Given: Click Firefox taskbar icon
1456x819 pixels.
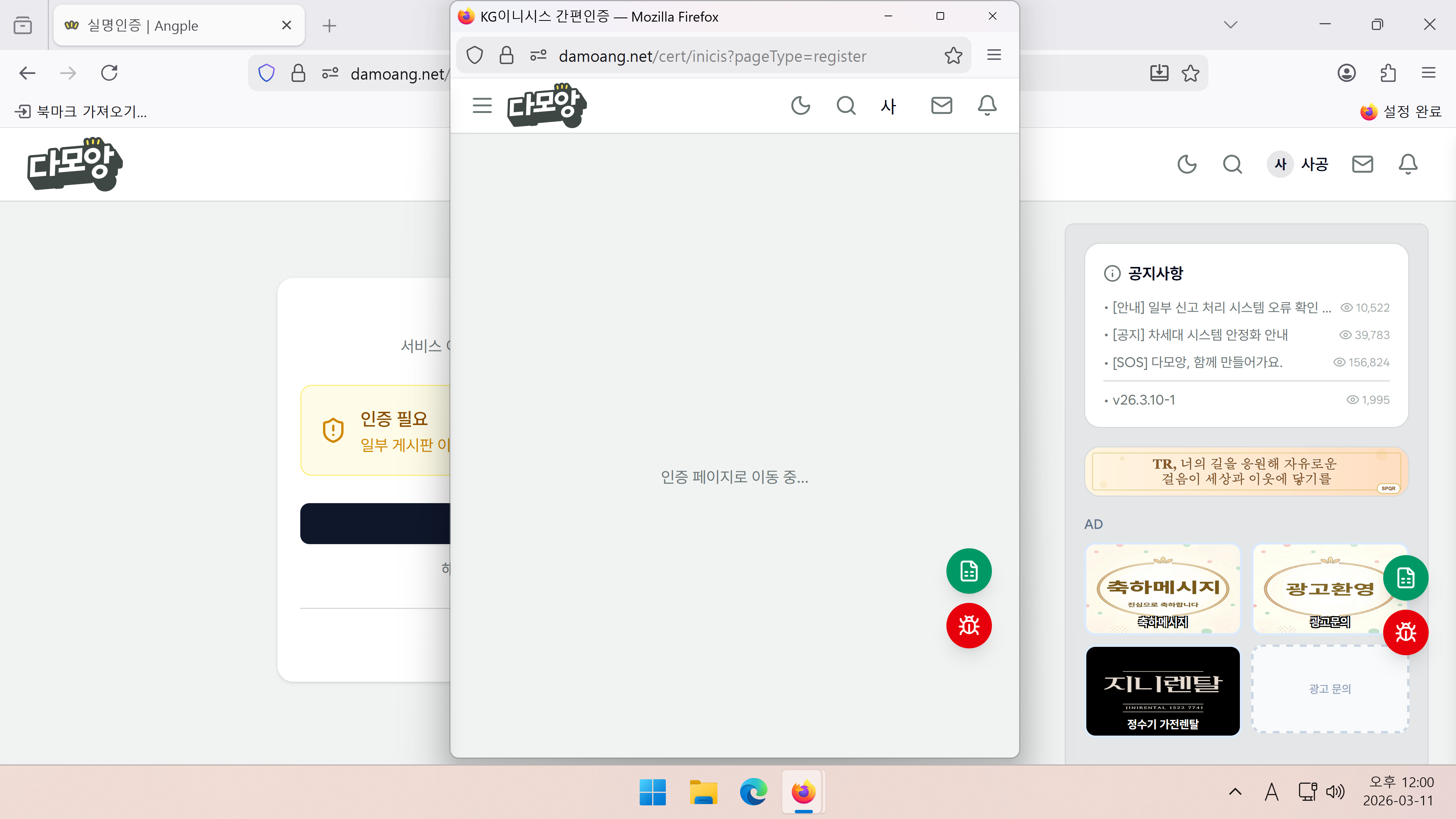Looking at the screenshot, I should click(x=804, y=792).
